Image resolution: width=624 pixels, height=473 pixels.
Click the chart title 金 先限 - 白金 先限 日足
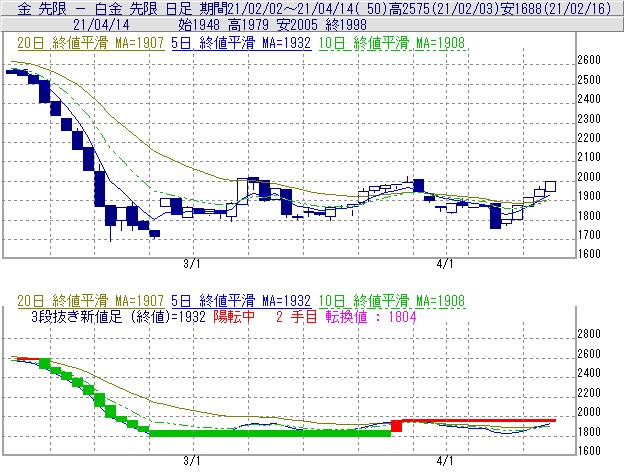(x=105, y=8)
